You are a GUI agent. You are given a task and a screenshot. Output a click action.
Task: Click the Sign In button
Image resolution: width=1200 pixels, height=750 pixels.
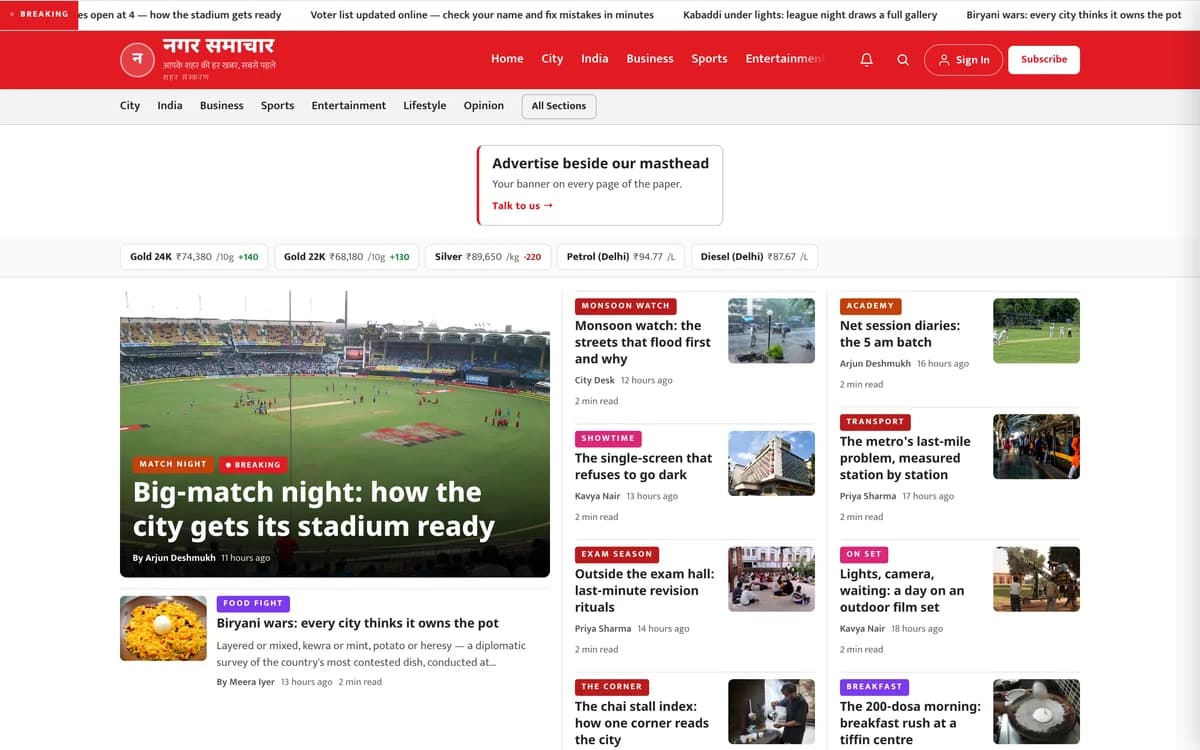point(963,60)
